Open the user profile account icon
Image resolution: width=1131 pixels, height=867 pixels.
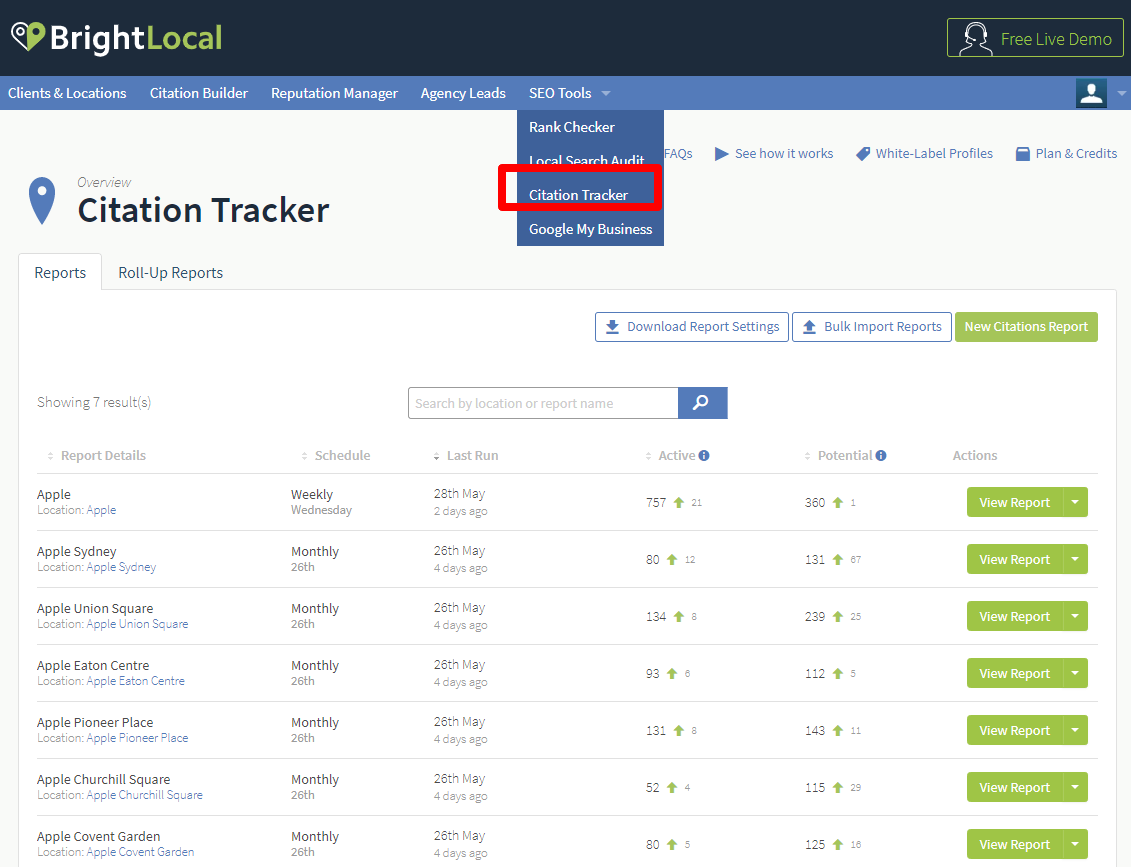[1091, 92]
